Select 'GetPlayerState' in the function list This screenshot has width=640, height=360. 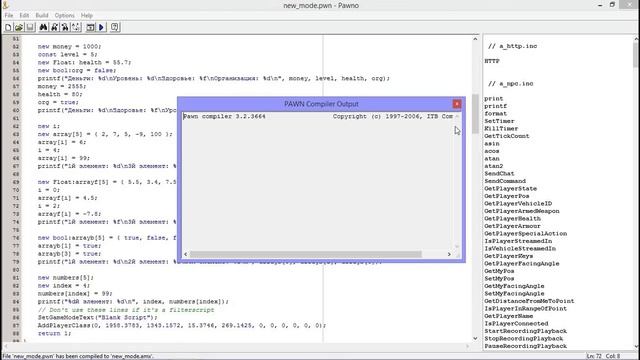point(511,189)
